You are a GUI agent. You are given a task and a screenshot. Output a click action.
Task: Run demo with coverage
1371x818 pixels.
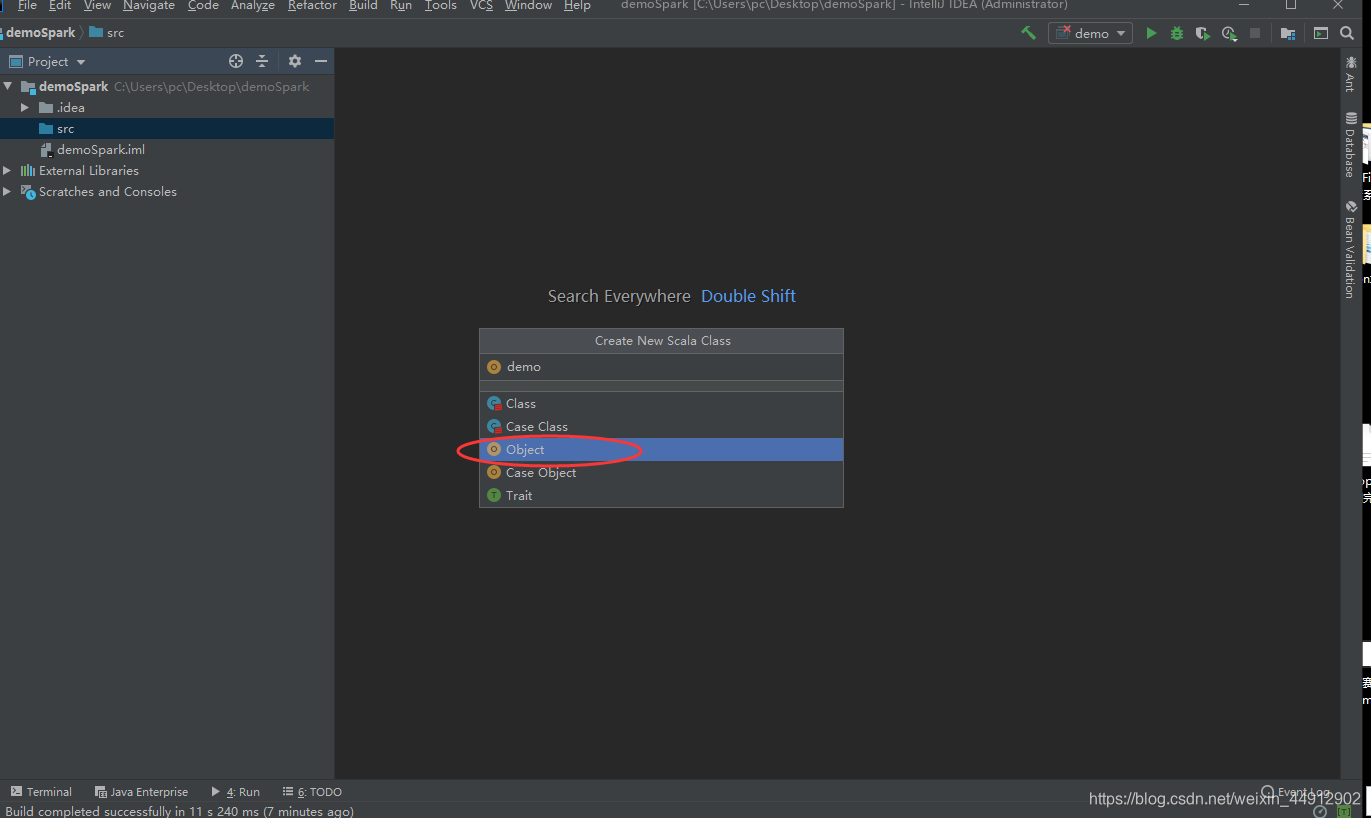pos(1202,33)
